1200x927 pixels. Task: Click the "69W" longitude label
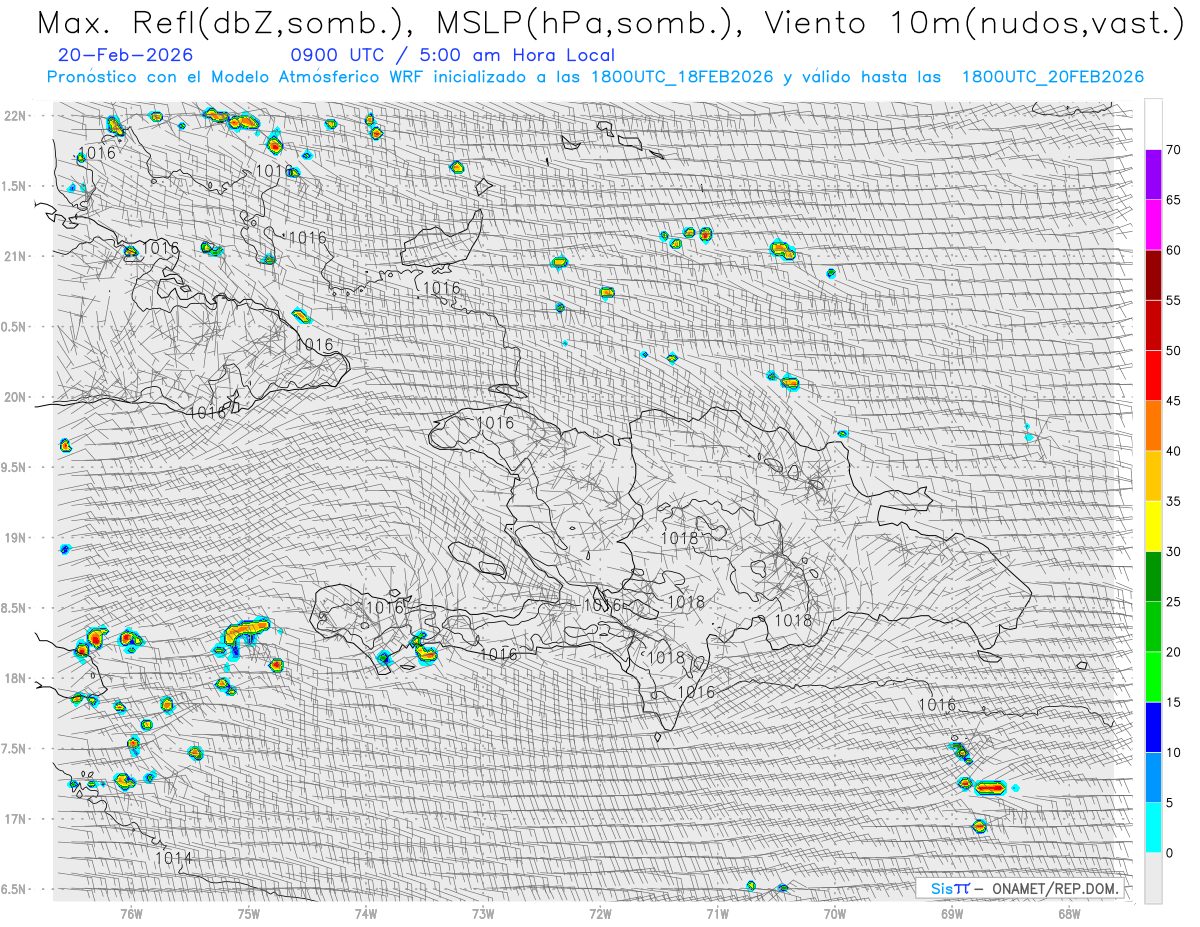tap(952, 912)
